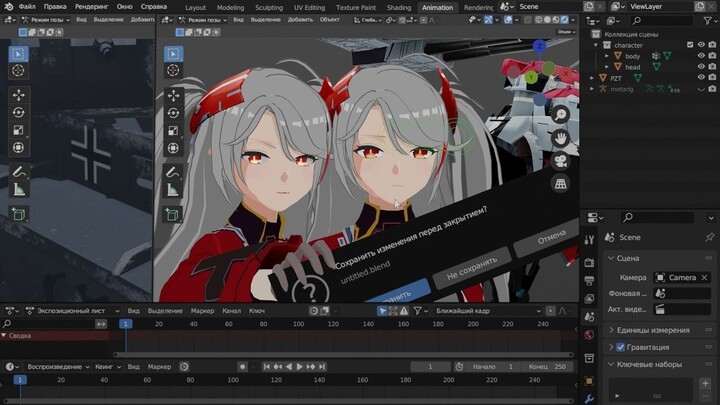
Task: Hide the character collection with eye icon
Action: [701, 45]
